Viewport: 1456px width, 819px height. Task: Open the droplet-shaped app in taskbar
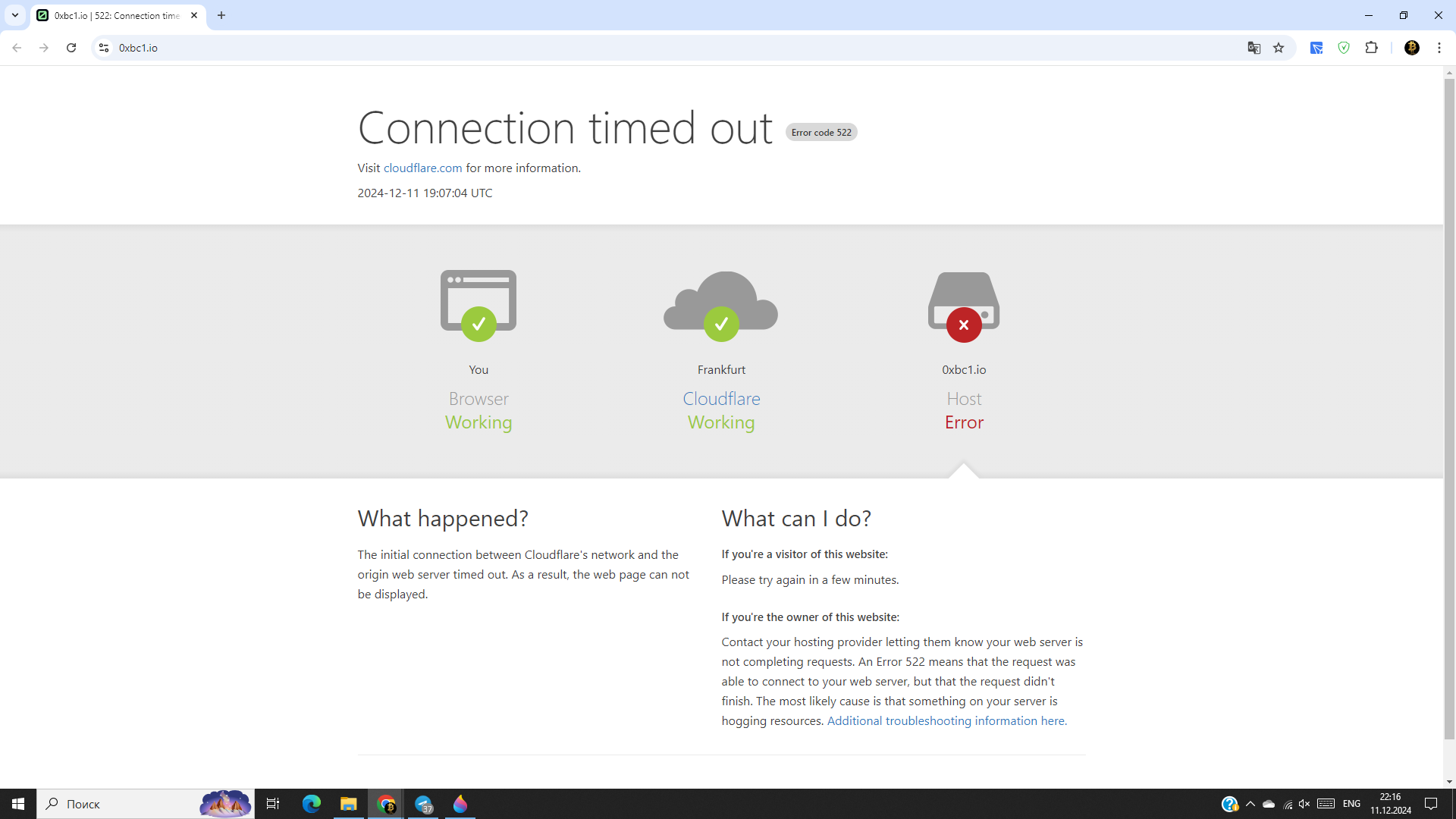460,804
